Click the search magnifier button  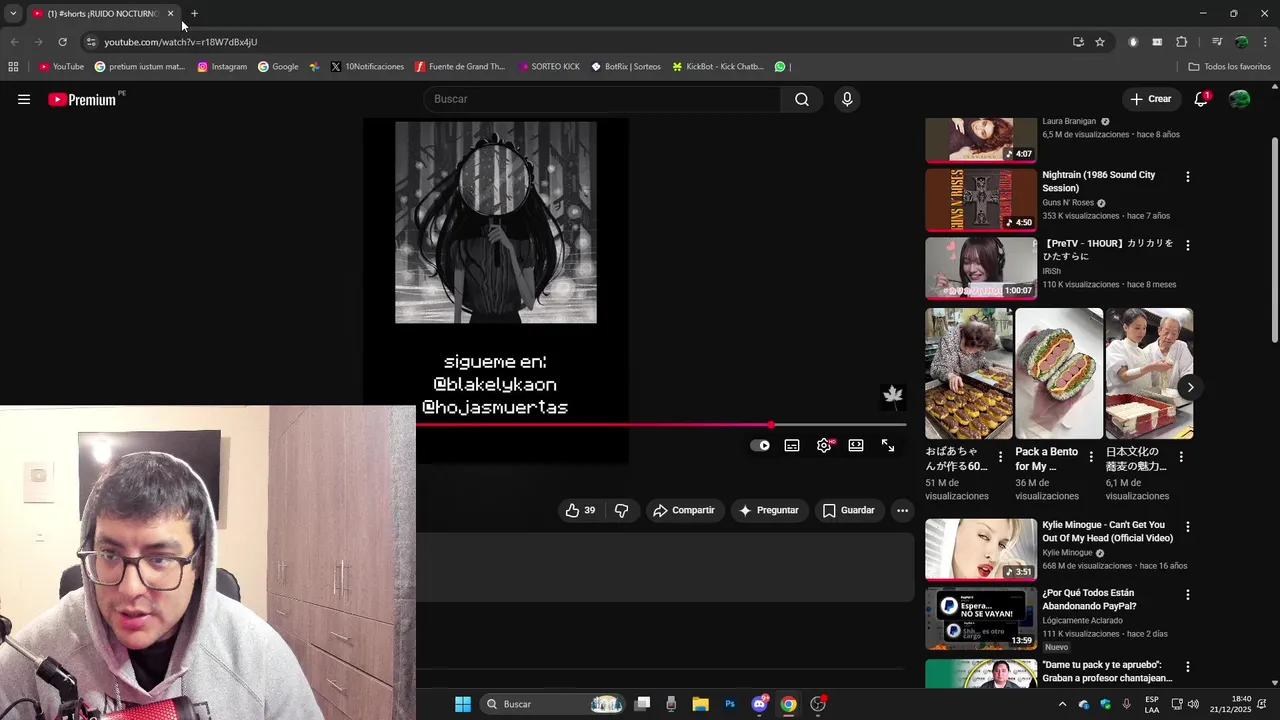pos(802,99)
